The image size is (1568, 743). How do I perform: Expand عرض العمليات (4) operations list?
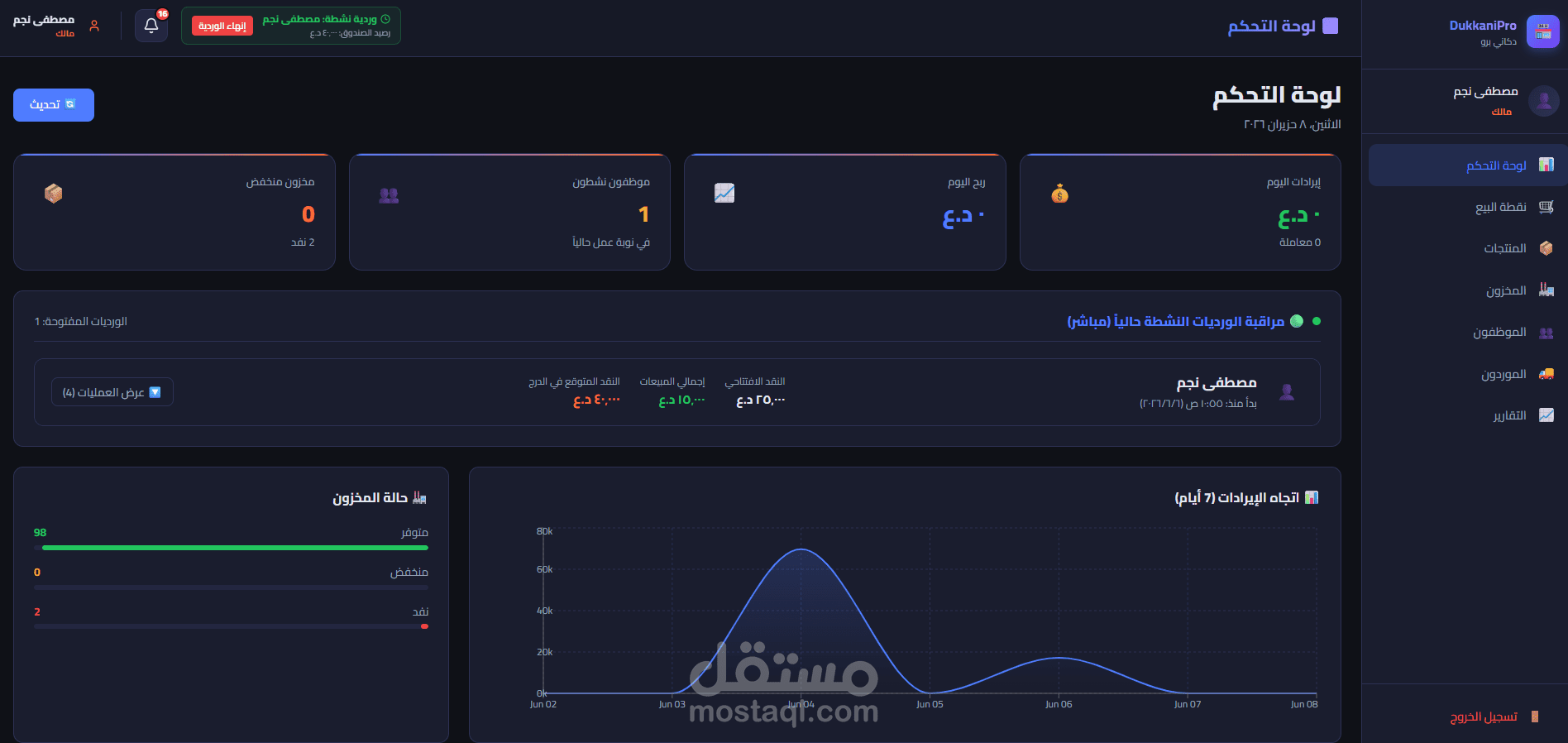[x=112, y=392]
